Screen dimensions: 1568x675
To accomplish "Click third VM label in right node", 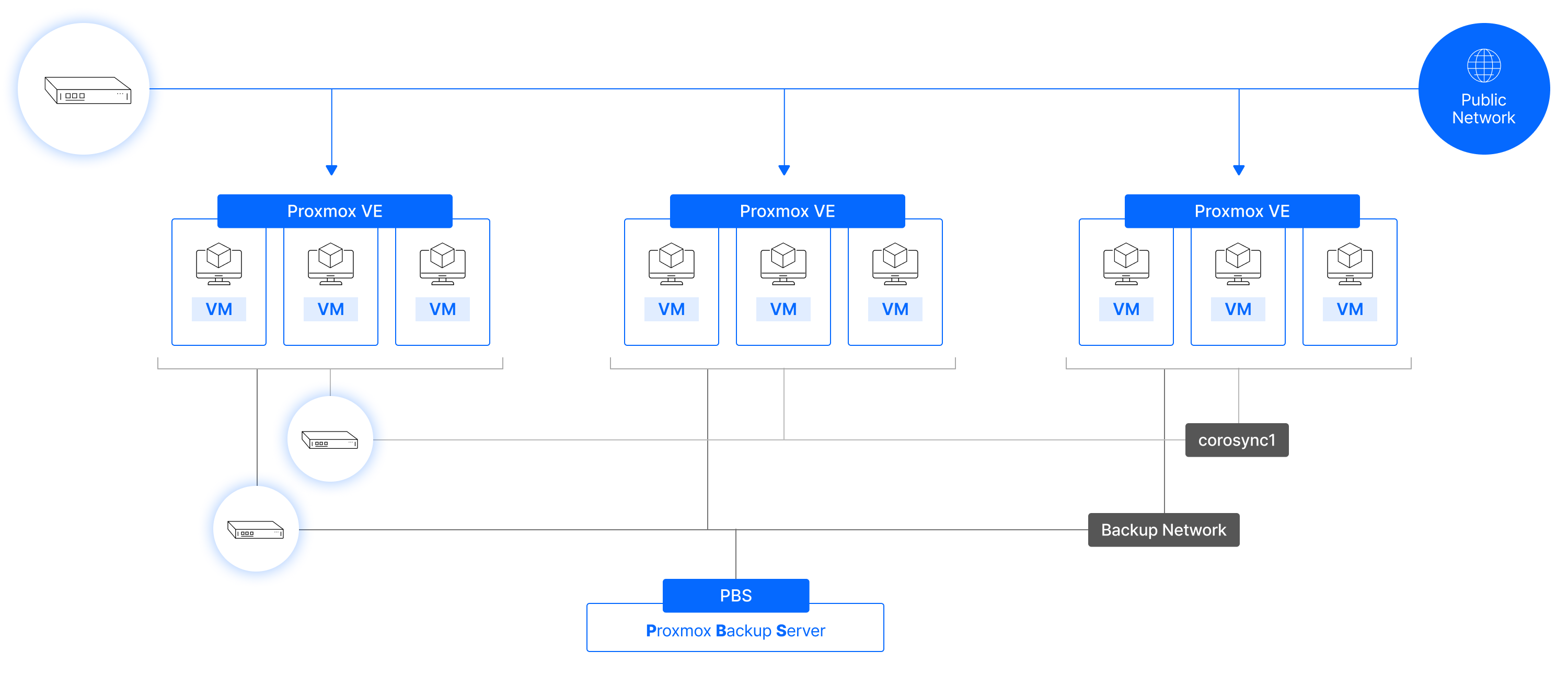I will (1350, 309).
